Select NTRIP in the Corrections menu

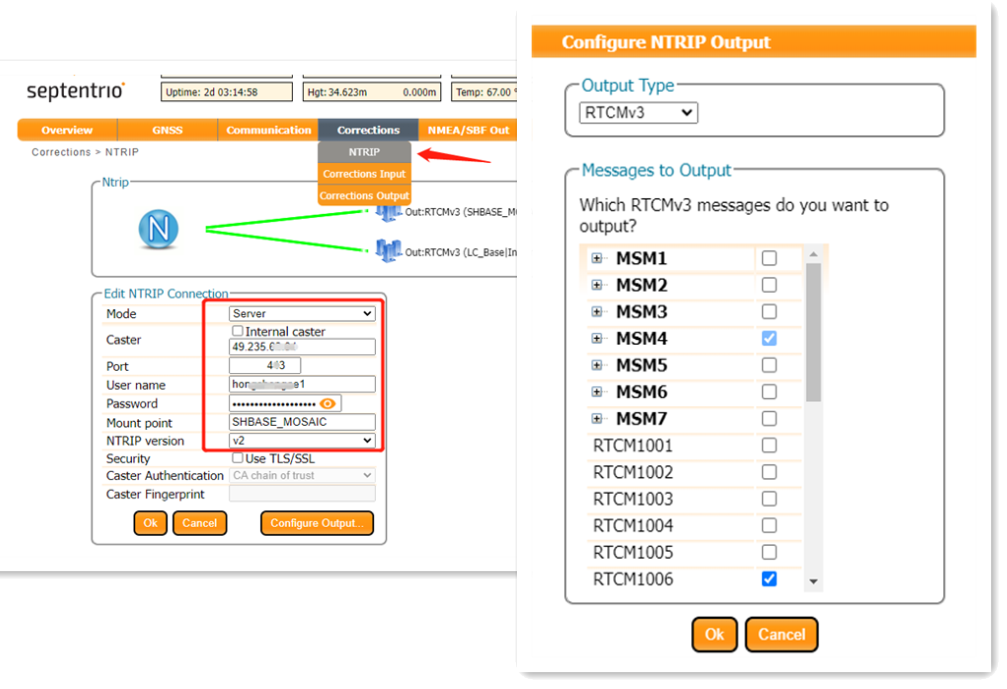coord(364,152)
